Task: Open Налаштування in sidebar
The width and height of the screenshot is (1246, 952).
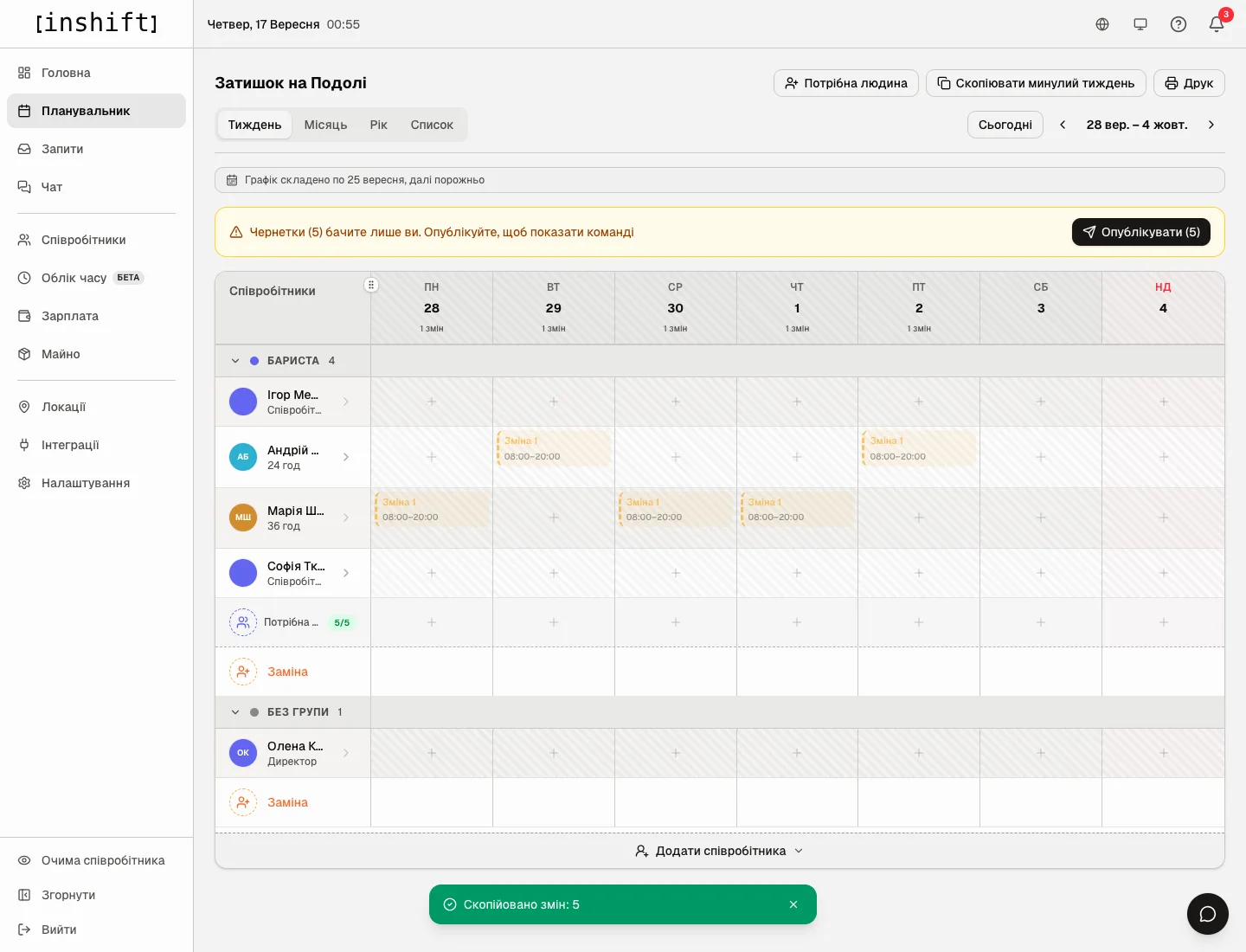Action: [x=97, y=483]
